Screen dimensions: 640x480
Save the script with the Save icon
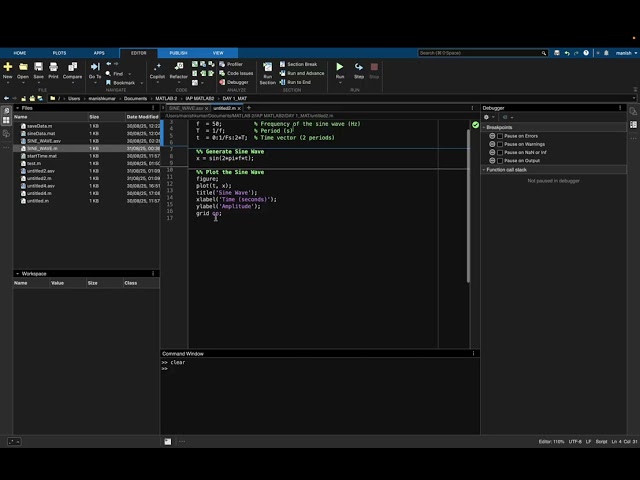[x=38, y=67]
